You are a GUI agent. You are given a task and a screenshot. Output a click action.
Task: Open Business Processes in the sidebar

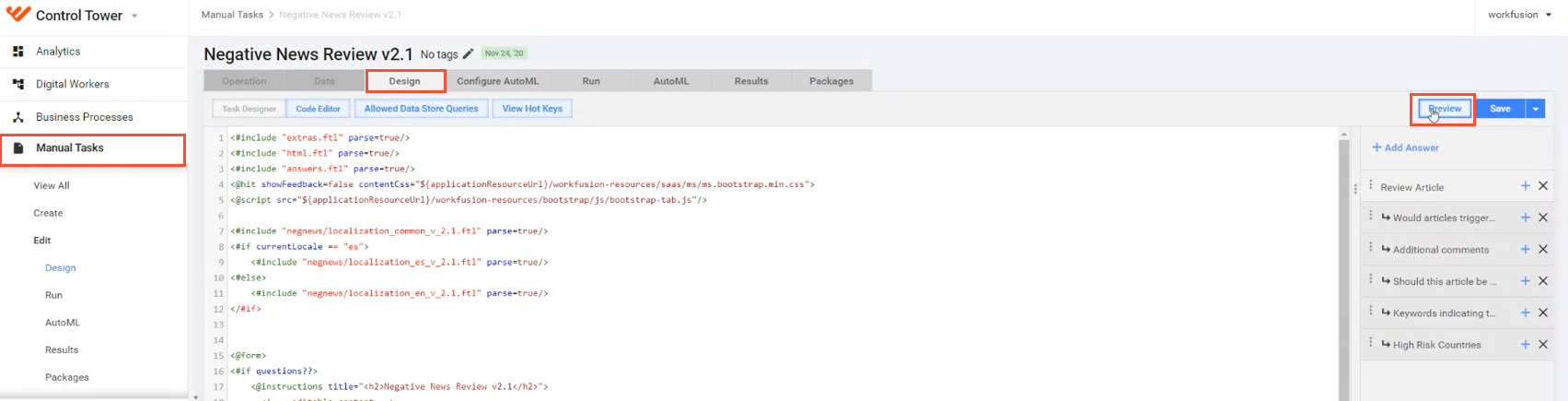(84, 117)
